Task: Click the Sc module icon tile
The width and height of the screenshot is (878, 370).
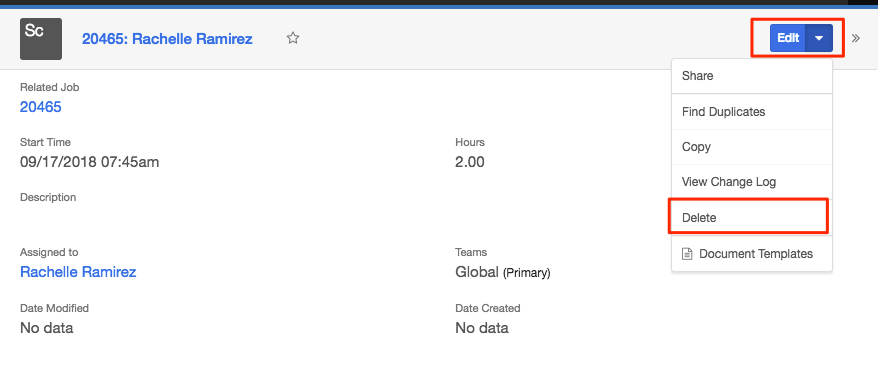Action: (41, 39)
